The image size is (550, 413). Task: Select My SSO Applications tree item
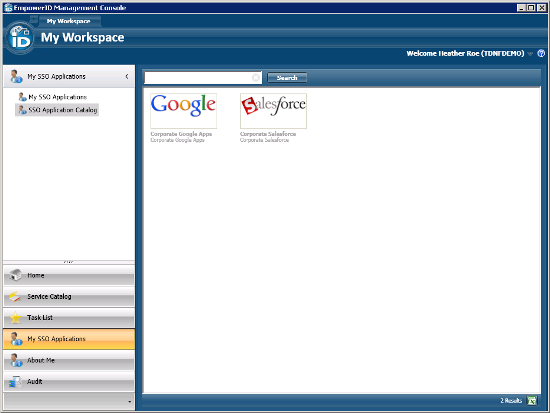click(x=53, y=97)
